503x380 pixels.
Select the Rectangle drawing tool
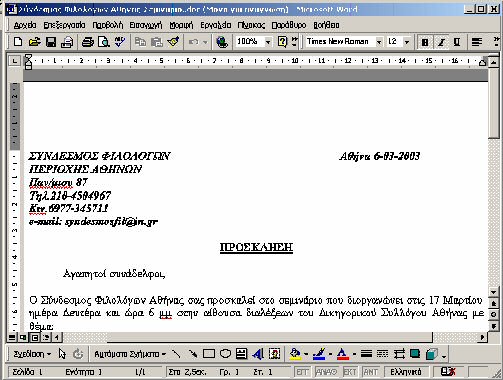(x=209, y=354)
